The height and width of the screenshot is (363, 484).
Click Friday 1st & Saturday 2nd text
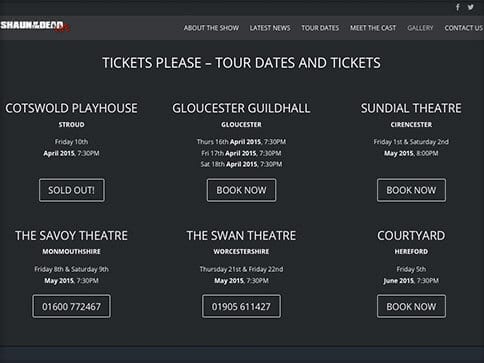coord(411,142)
